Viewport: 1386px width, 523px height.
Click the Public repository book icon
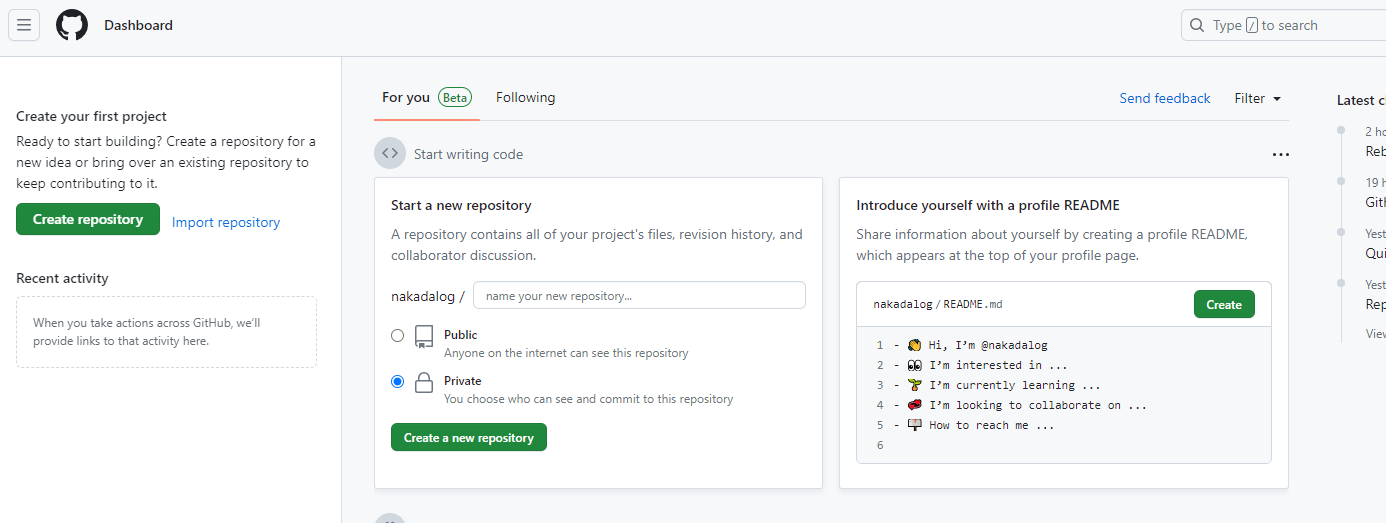424,336
